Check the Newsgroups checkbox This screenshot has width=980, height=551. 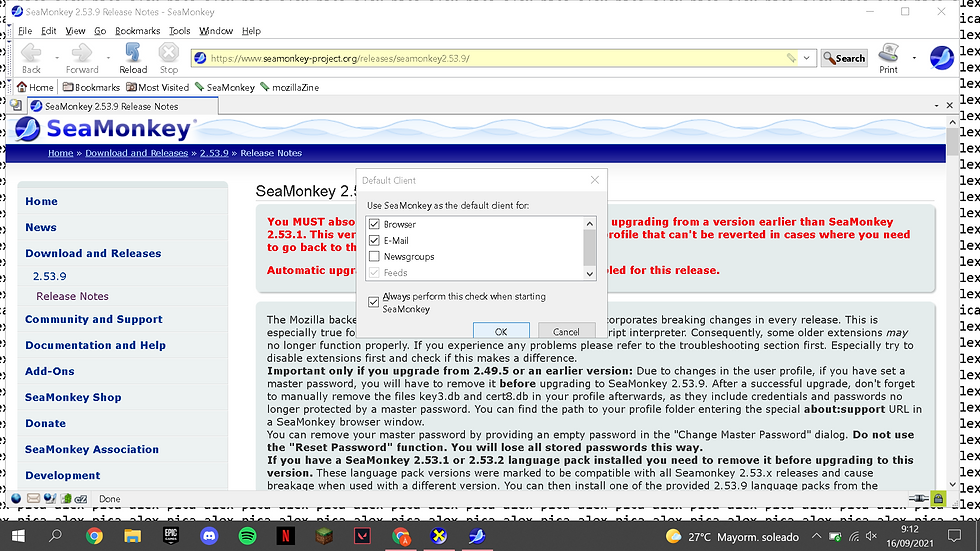(x=374, y=256)
